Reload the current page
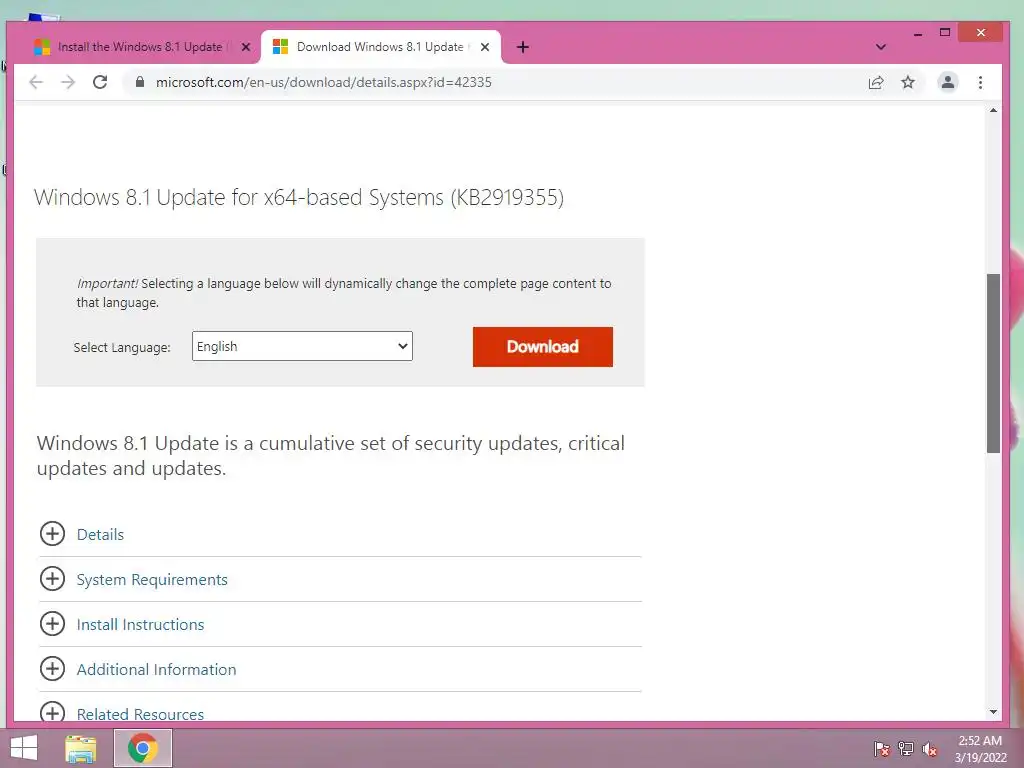 pyautogui.click(x=100, y=82)
